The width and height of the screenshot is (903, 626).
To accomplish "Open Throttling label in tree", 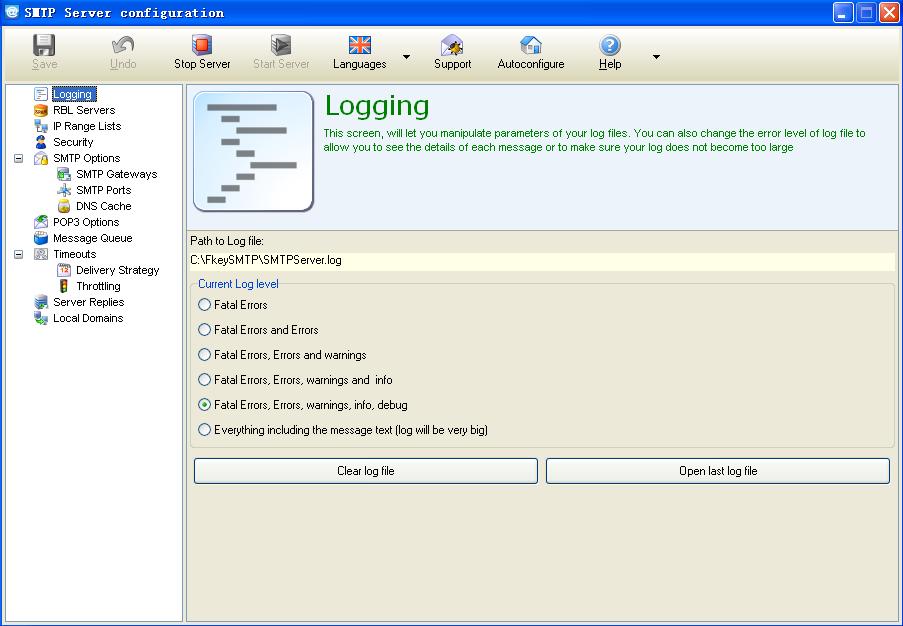I will tap(98, 286).
